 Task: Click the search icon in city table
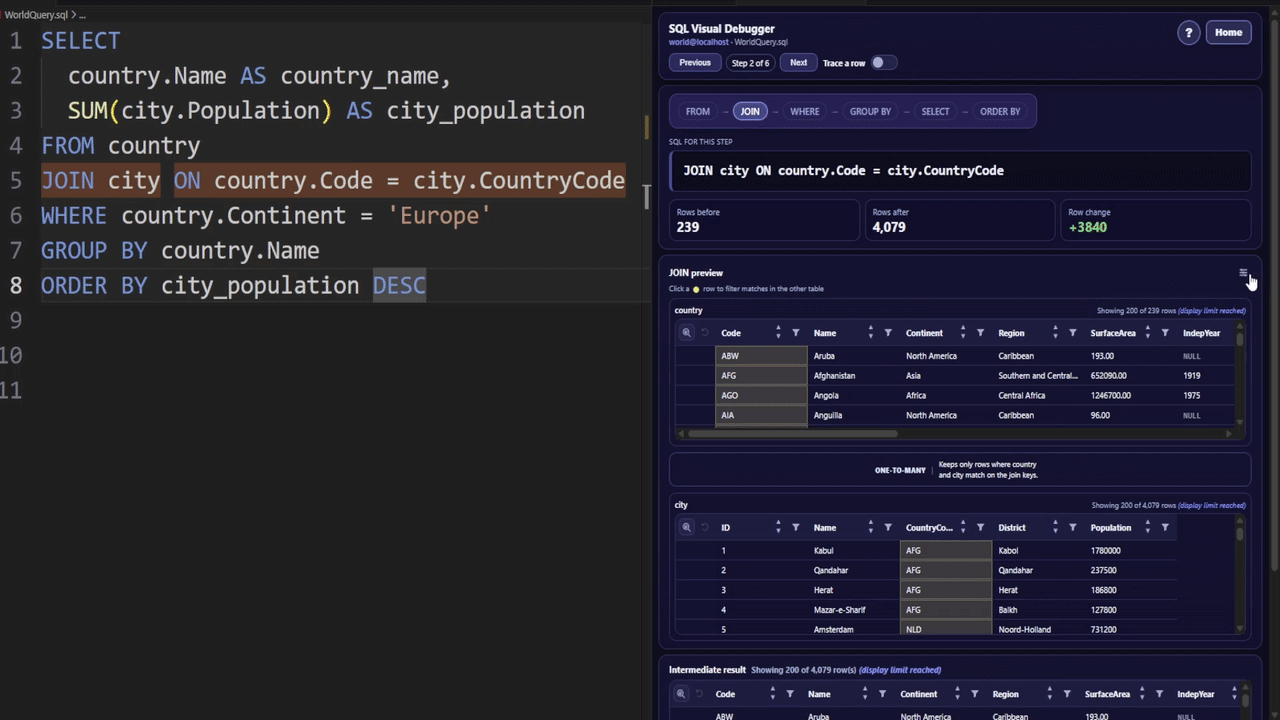[686, 528]
